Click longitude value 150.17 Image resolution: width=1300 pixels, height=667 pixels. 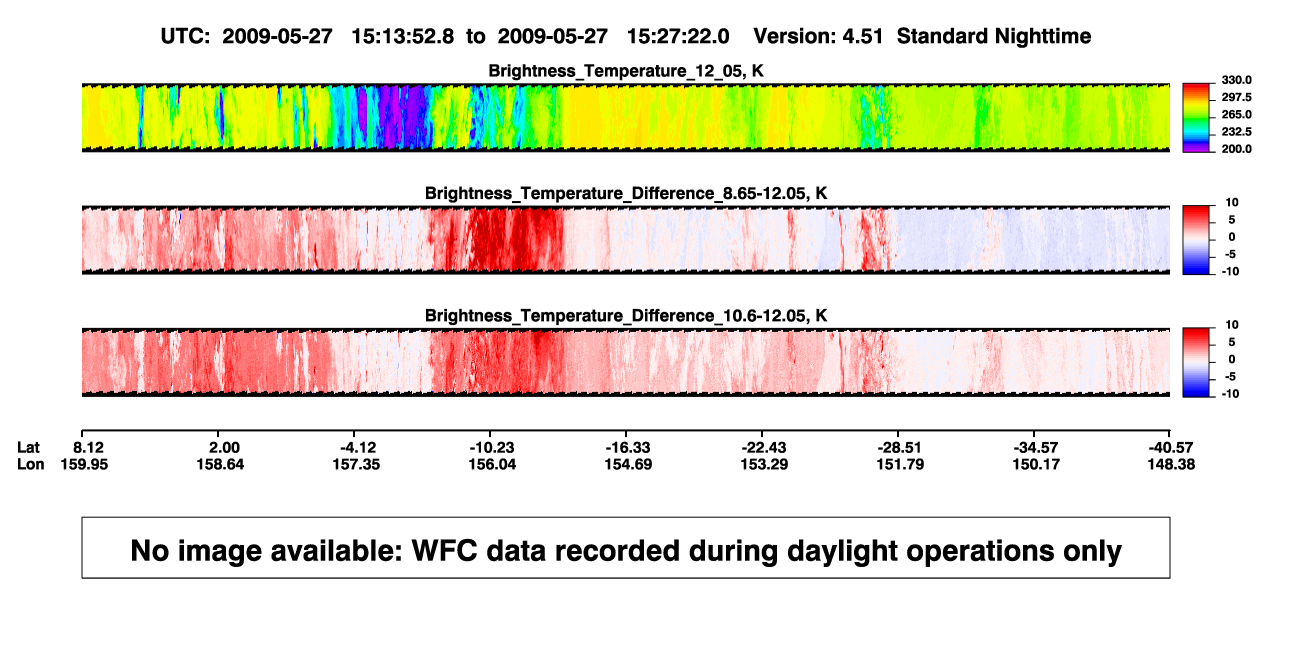coord(1034,464)
